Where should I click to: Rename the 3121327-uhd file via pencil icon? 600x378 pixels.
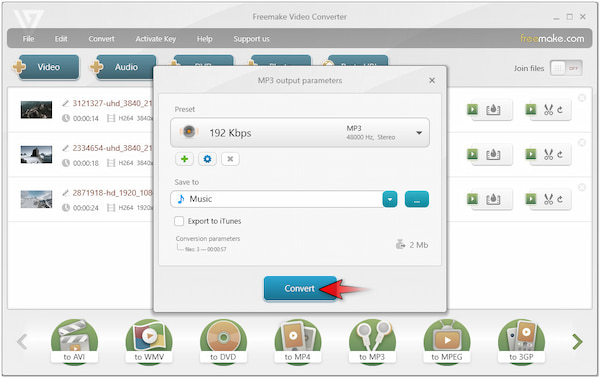coord(65,103)
